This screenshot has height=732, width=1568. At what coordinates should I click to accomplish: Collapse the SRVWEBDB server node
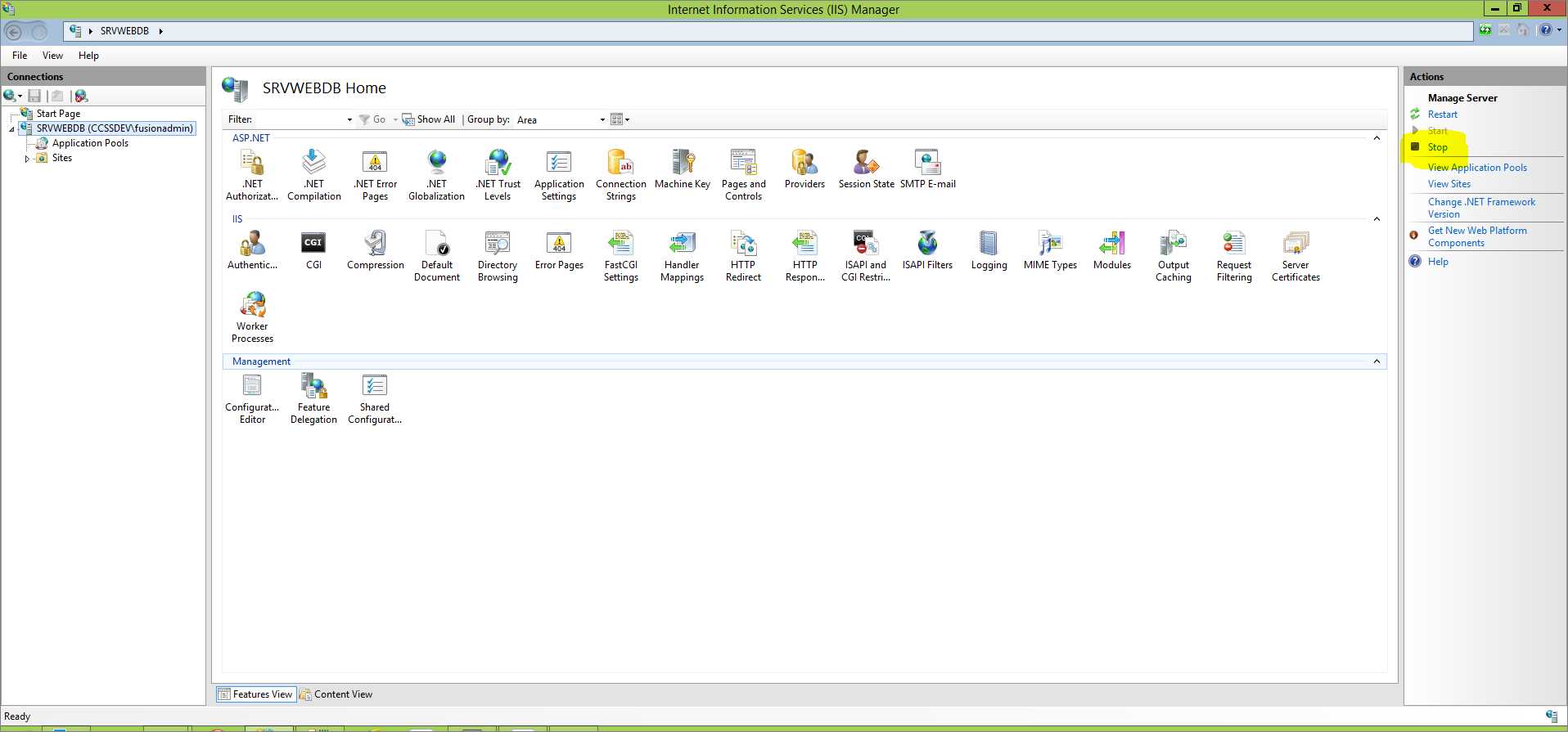coord(11,129)
